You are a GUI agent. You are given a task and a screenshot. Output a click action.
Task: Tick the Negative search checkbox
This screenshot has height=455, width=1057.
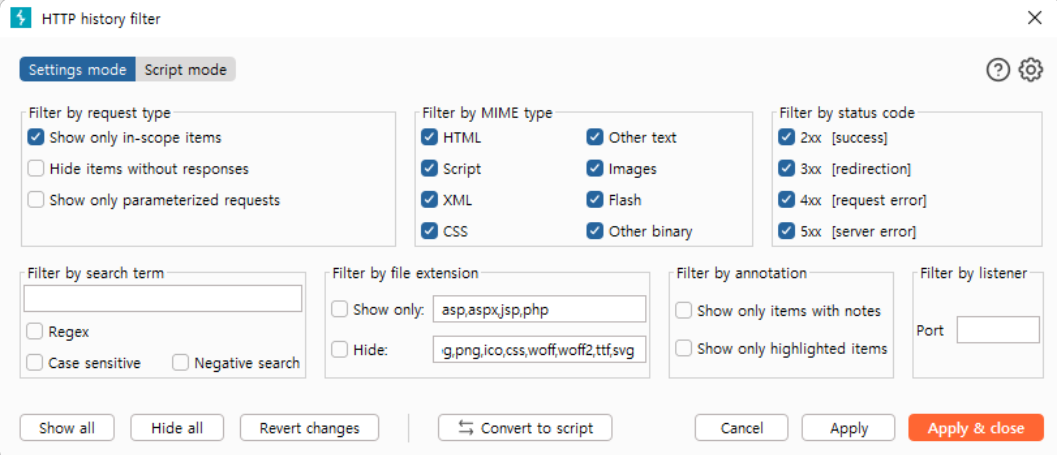180,363
